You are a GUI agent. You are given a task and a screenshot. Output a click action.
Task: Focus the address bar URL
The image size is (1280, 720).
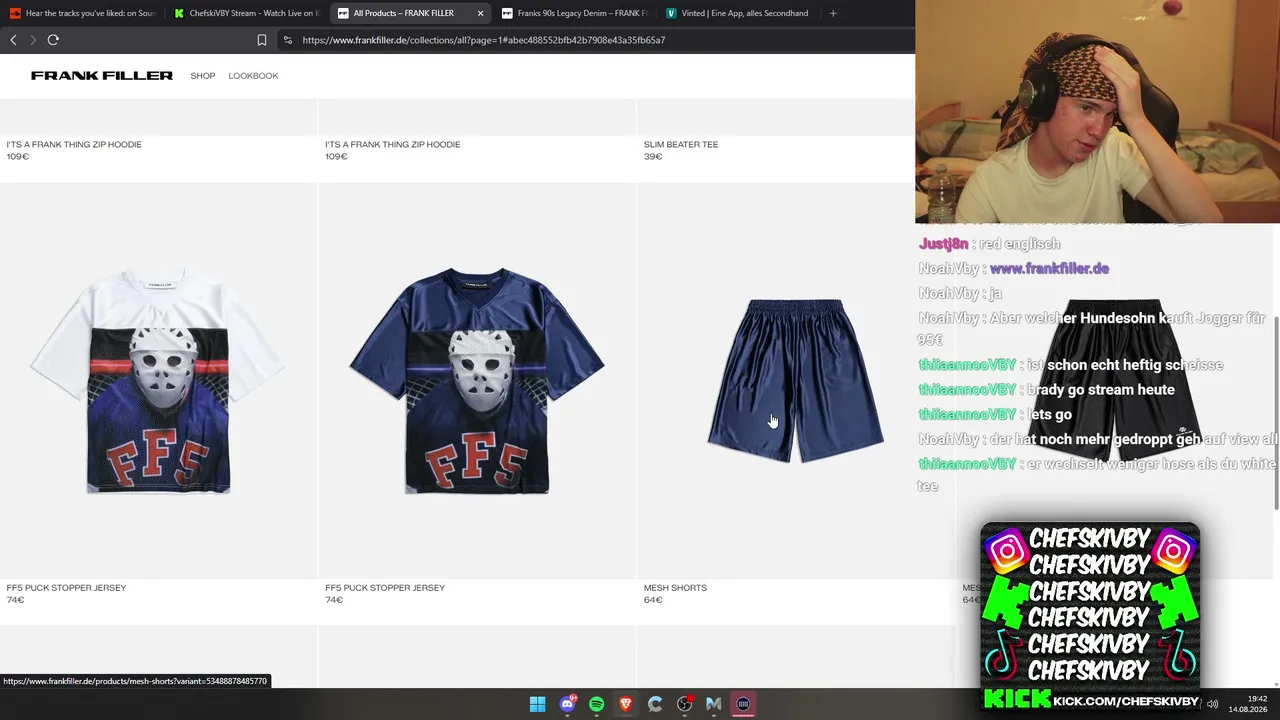coord(484,40)
